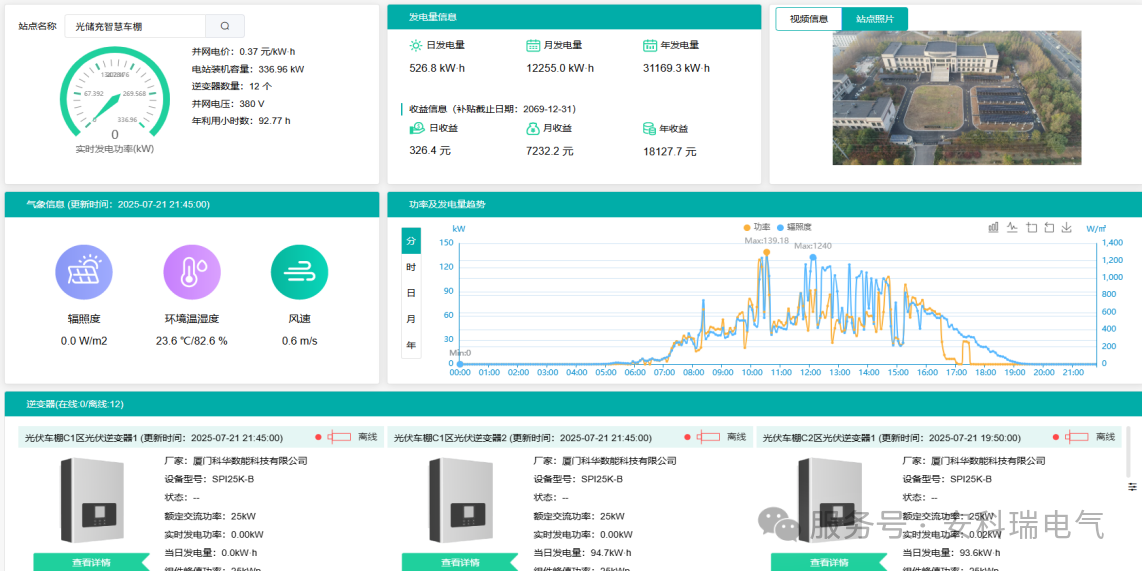The image size is (1142, 571).
Task: Click the 0.0 W/m2 irradiance value
Action: [84, 341]
